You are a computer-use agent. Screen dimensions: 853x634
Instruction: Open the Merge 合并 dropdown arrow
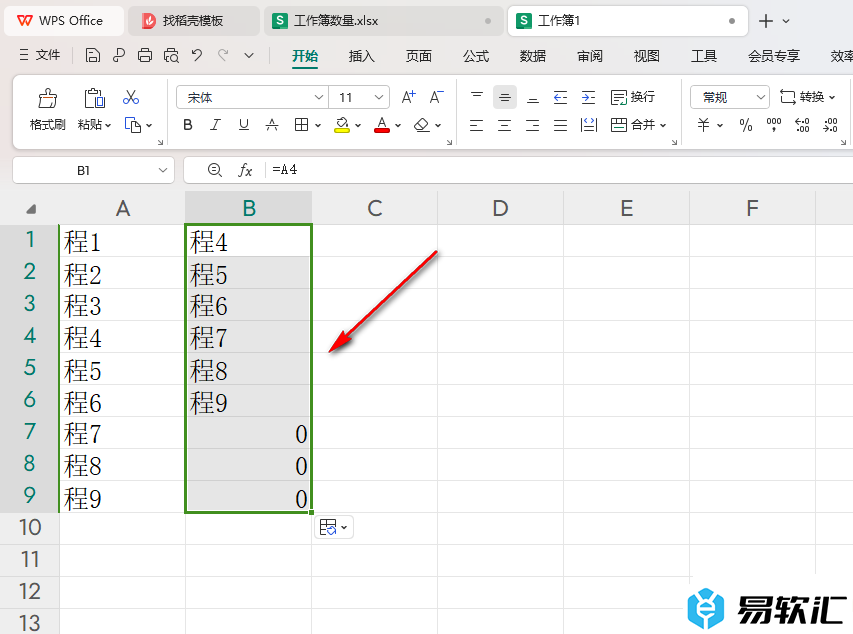(x=663, y=126)
